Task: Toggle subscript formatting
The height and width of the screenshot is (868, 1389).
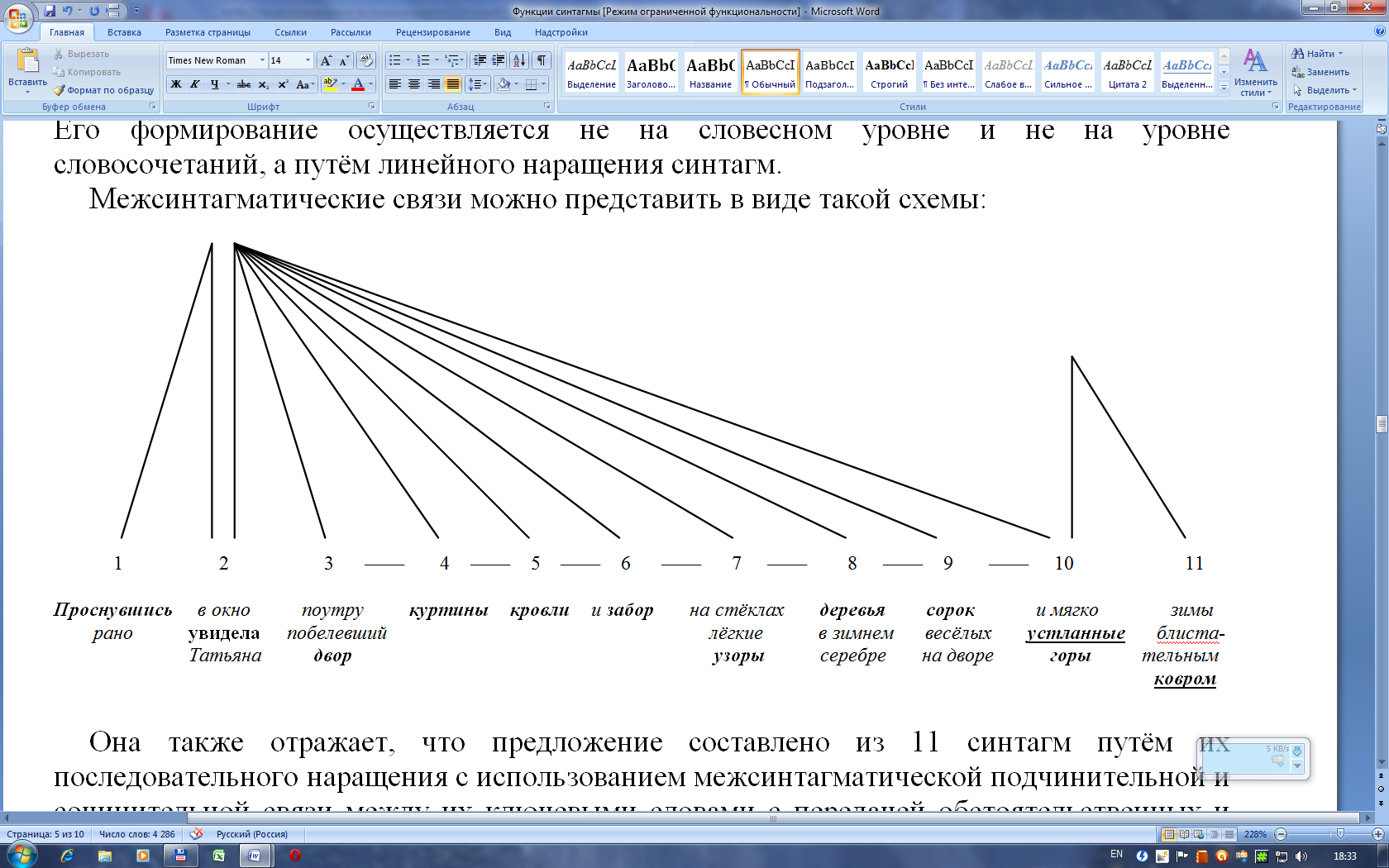Action: 263,84
